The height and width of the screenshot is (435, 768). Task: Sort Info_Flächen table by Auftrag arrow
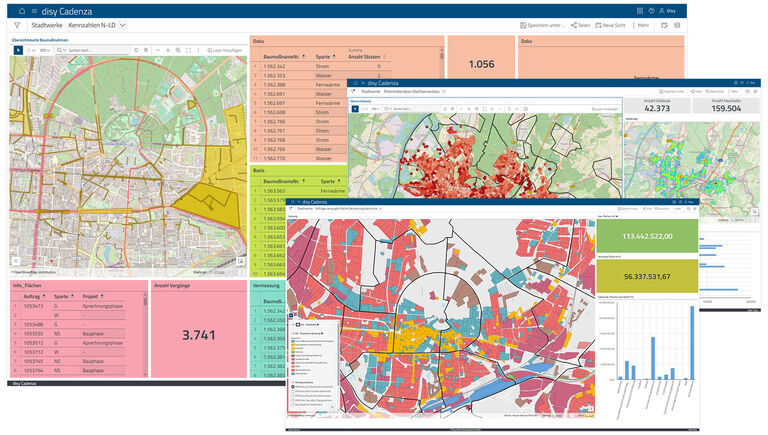(44, 296)
